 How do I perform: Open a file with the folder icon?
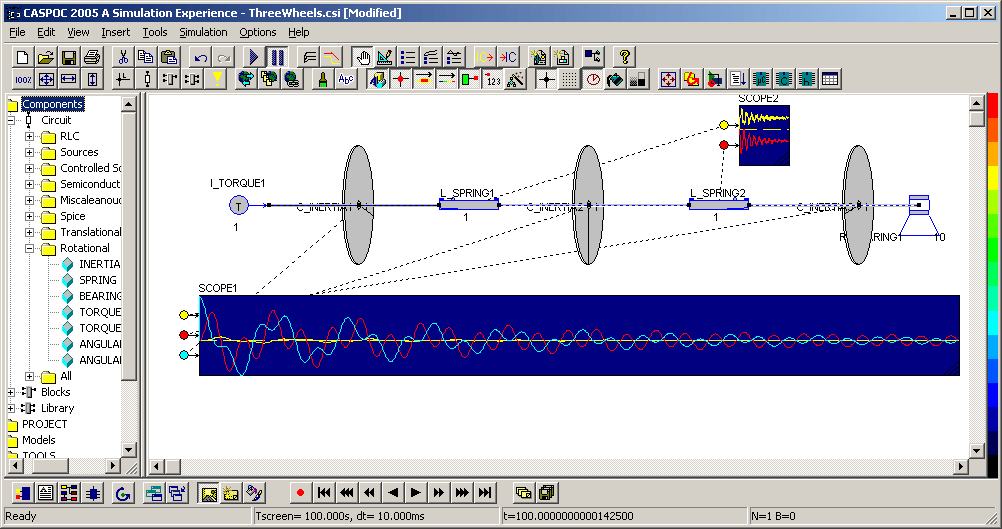pyautogui.click(x=45, y=57)
